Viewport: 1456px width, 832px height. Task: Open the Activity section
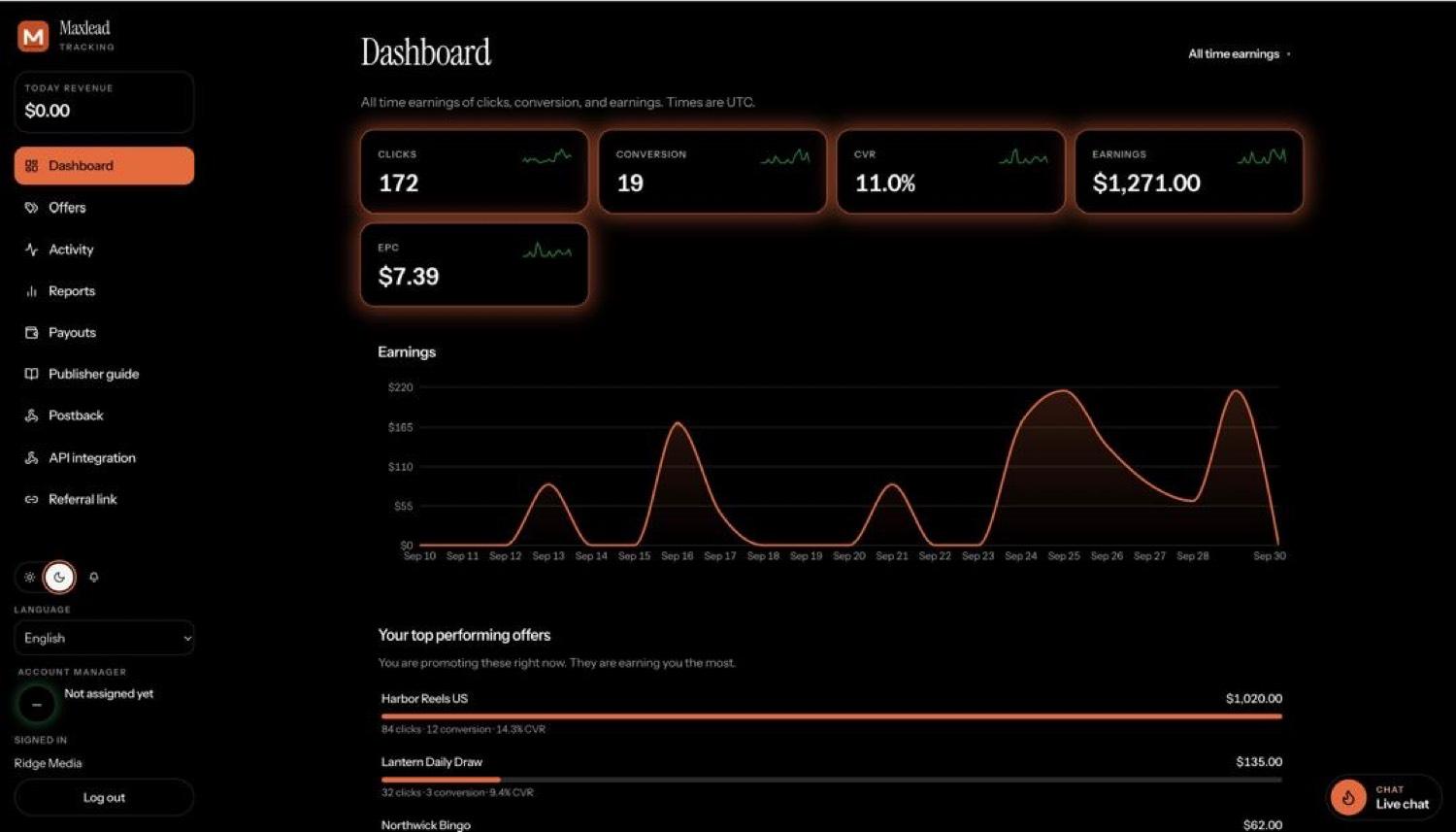(104, 250)
